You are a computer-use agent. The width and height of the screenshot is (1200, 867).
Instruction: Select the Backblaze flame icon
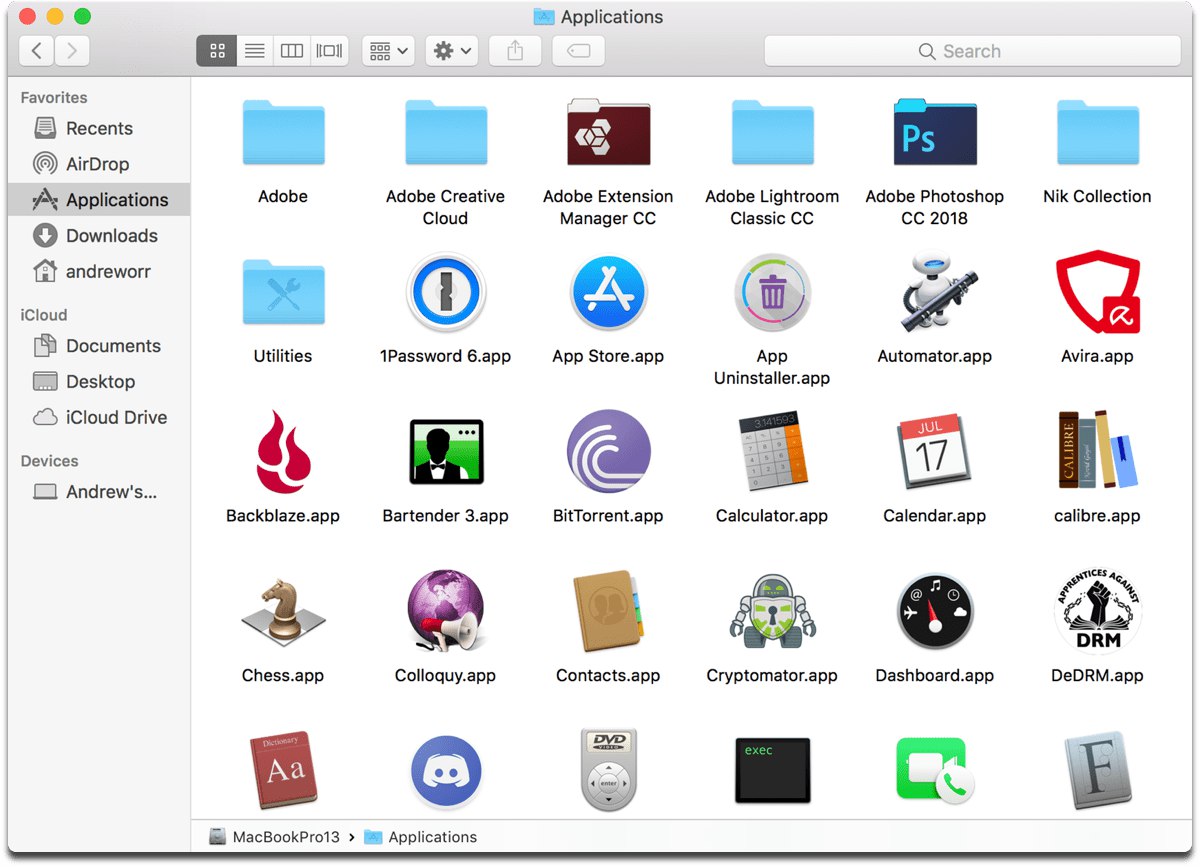coord(283,452)
